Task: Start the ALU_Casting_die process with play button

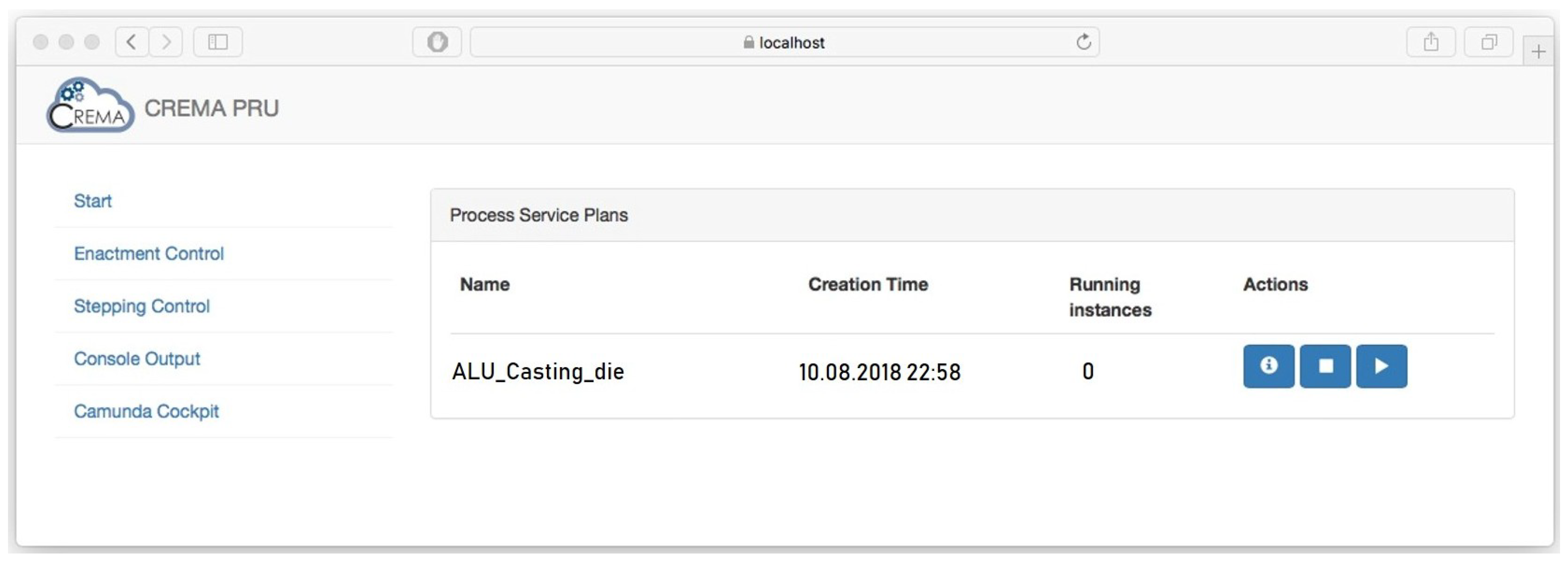Action: tap(1381, 366)
